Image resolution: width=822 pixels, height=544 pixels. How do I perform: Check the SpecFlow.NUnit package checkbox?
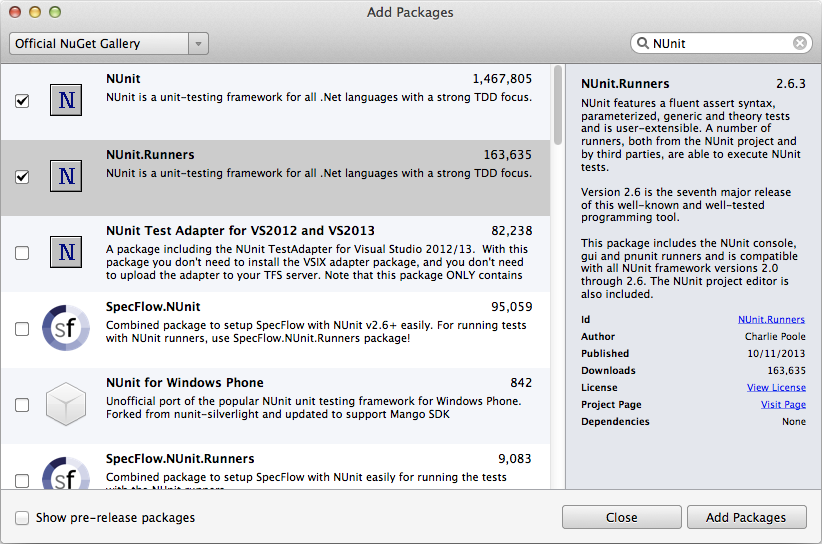[x=22, y=329]
